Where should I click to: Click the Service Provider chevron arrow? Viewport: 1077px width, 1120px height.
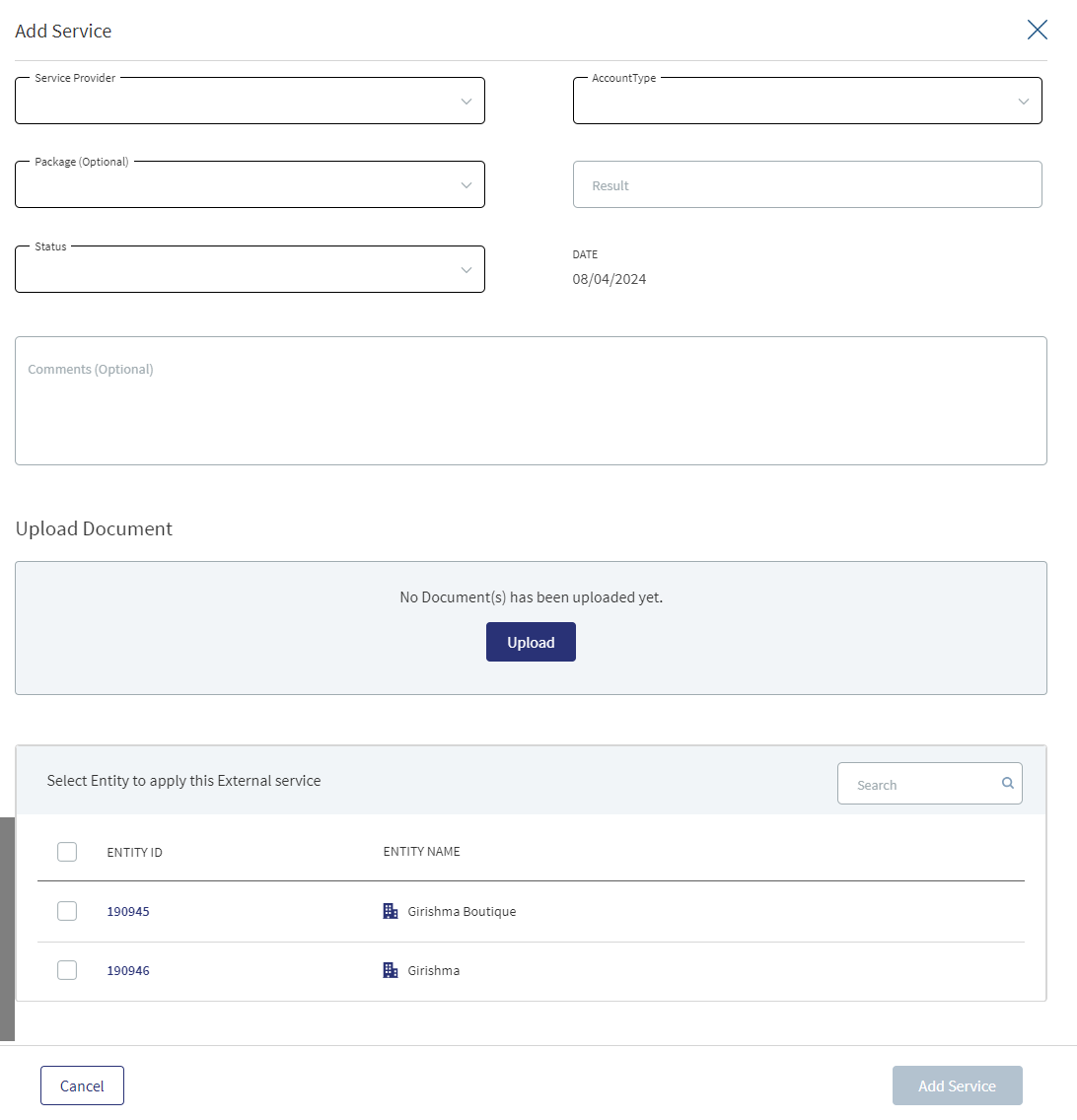tap(466, 102)
